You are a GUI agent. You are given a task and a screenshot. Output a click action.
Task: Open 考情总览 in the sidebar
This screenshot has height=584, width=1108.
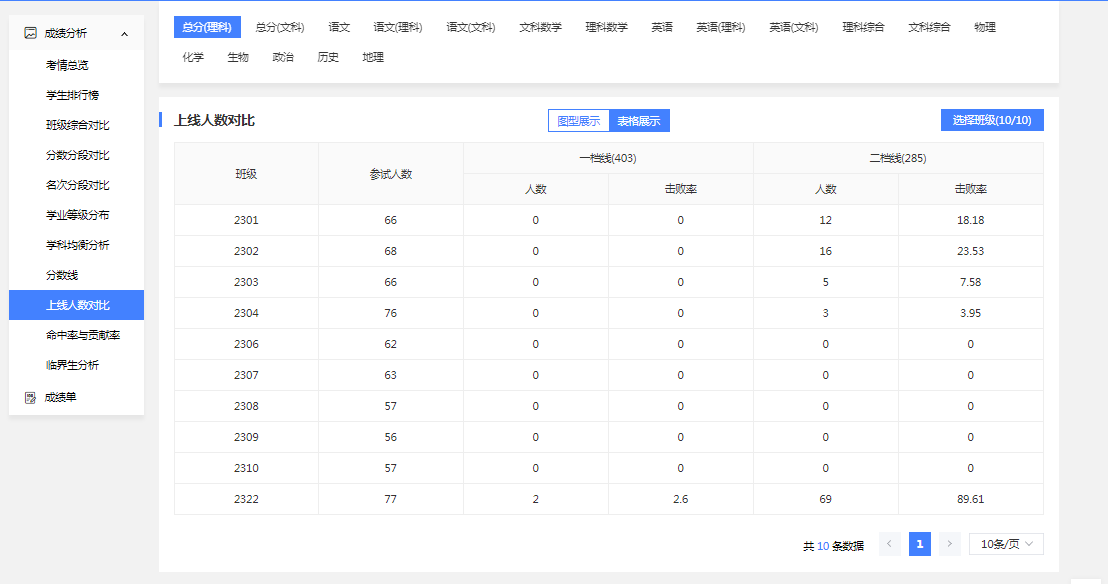[x=67, y=65]
